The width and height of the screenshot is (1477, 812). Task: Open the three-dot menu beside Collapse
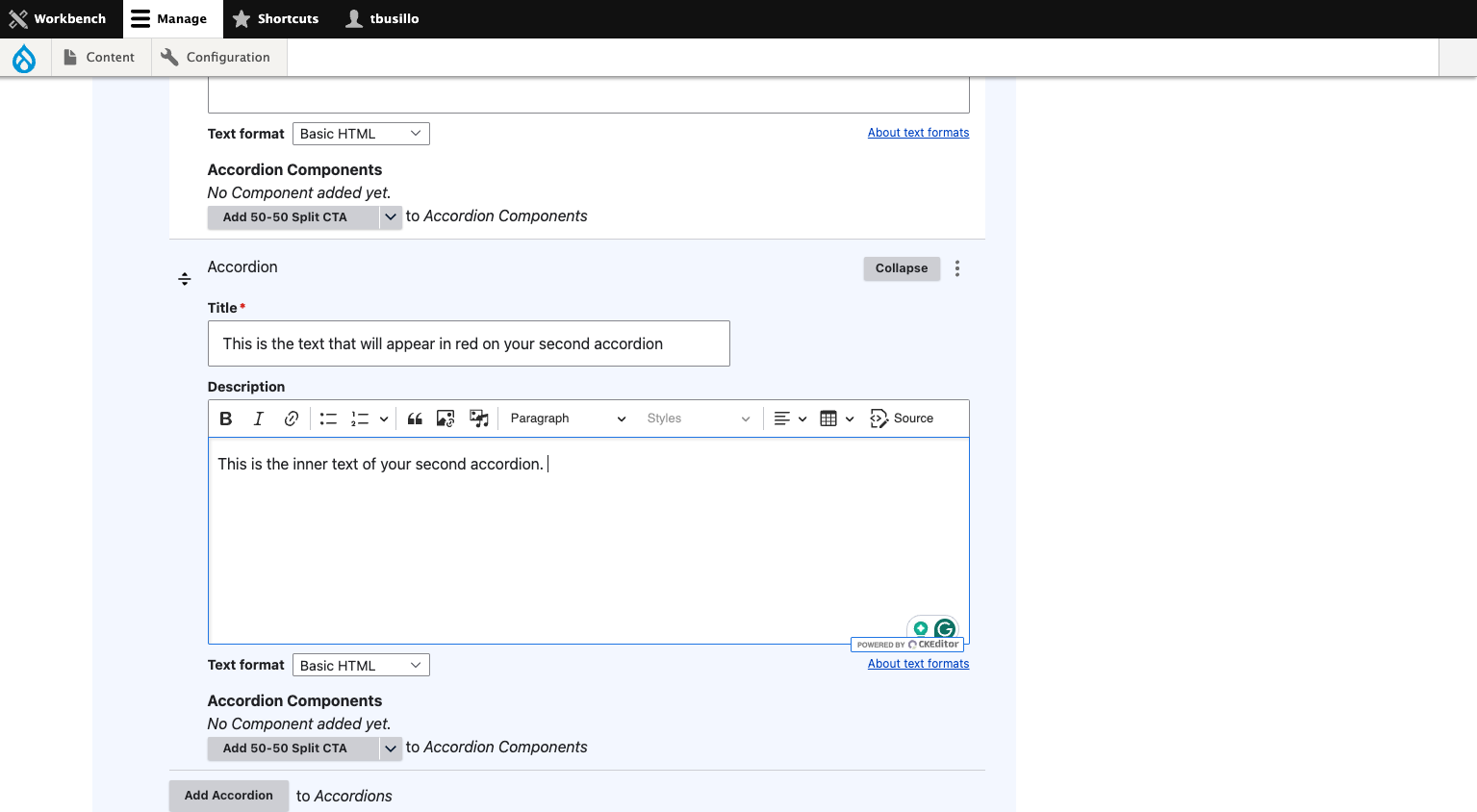click(x=957, y=268)
